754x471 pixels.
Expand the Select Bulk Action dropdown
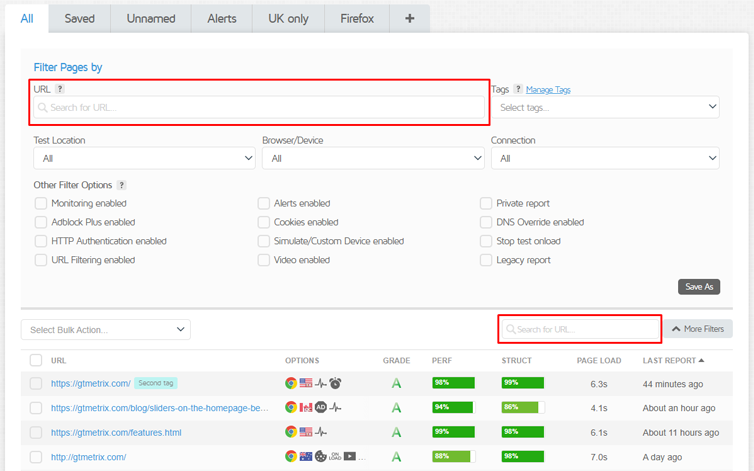click(x=106, y=329)
